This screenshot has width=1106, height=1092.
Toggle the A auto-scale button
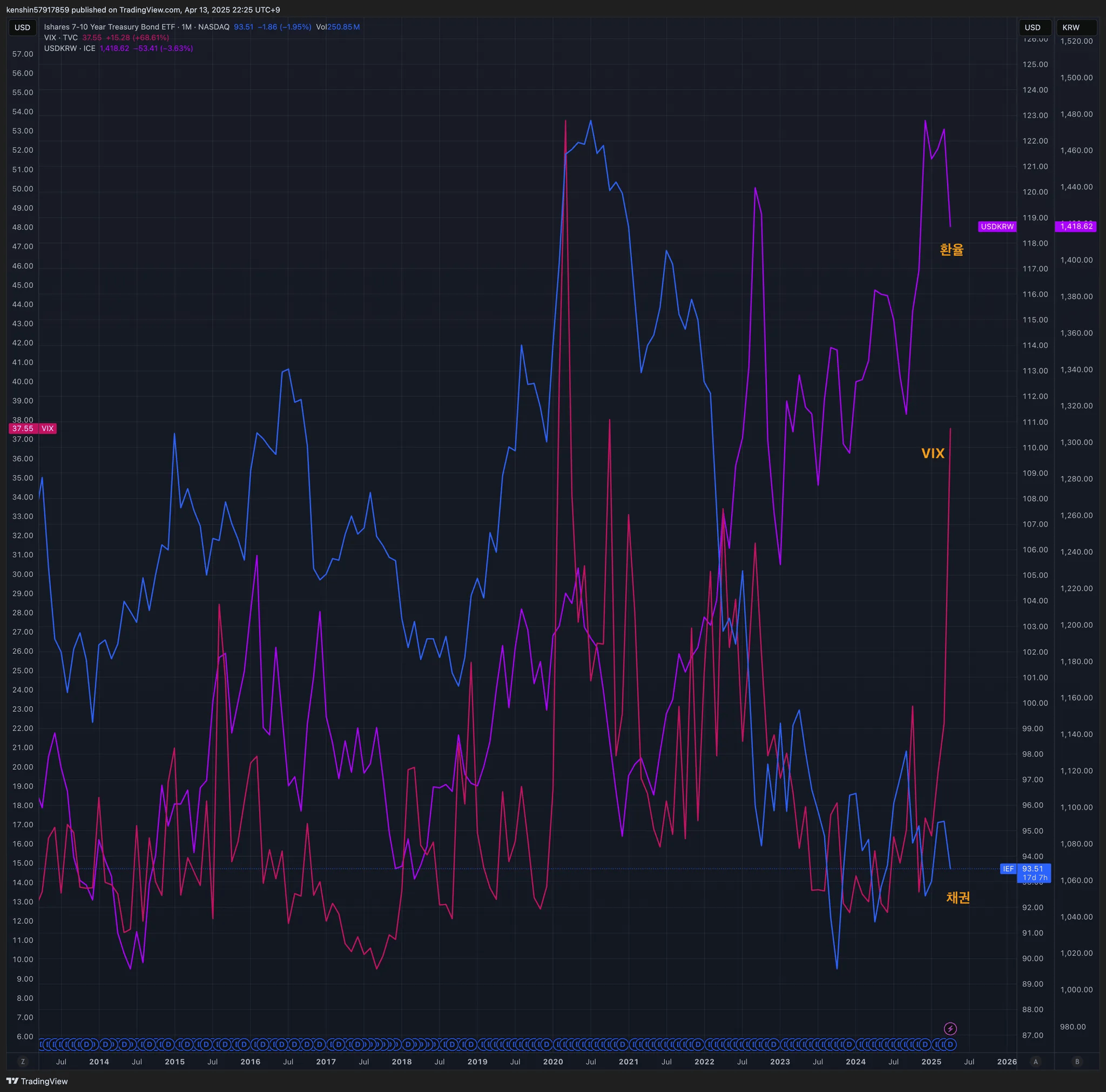click(1035, 1062)
